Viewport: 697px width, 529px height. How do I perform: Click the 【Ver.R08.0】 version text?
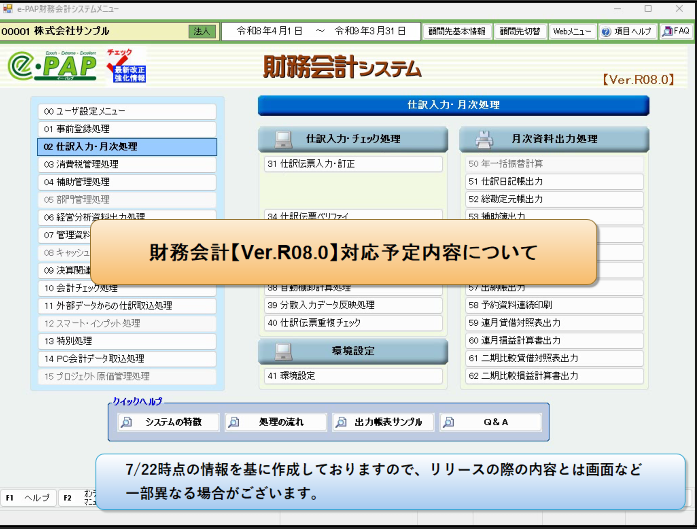click(638, 80)
